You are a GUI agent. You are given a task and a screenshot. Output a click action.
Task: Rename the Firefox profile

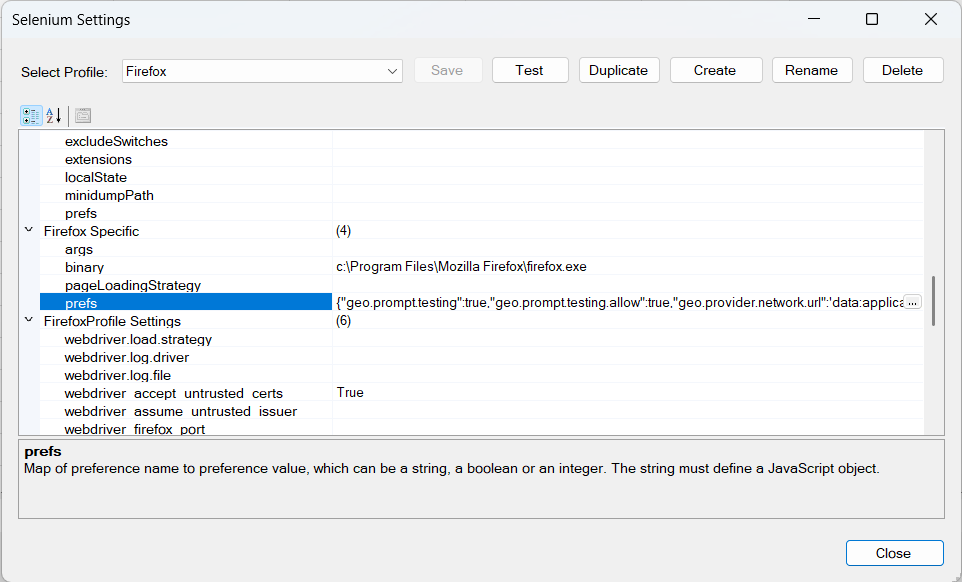(x=811, y=70)
